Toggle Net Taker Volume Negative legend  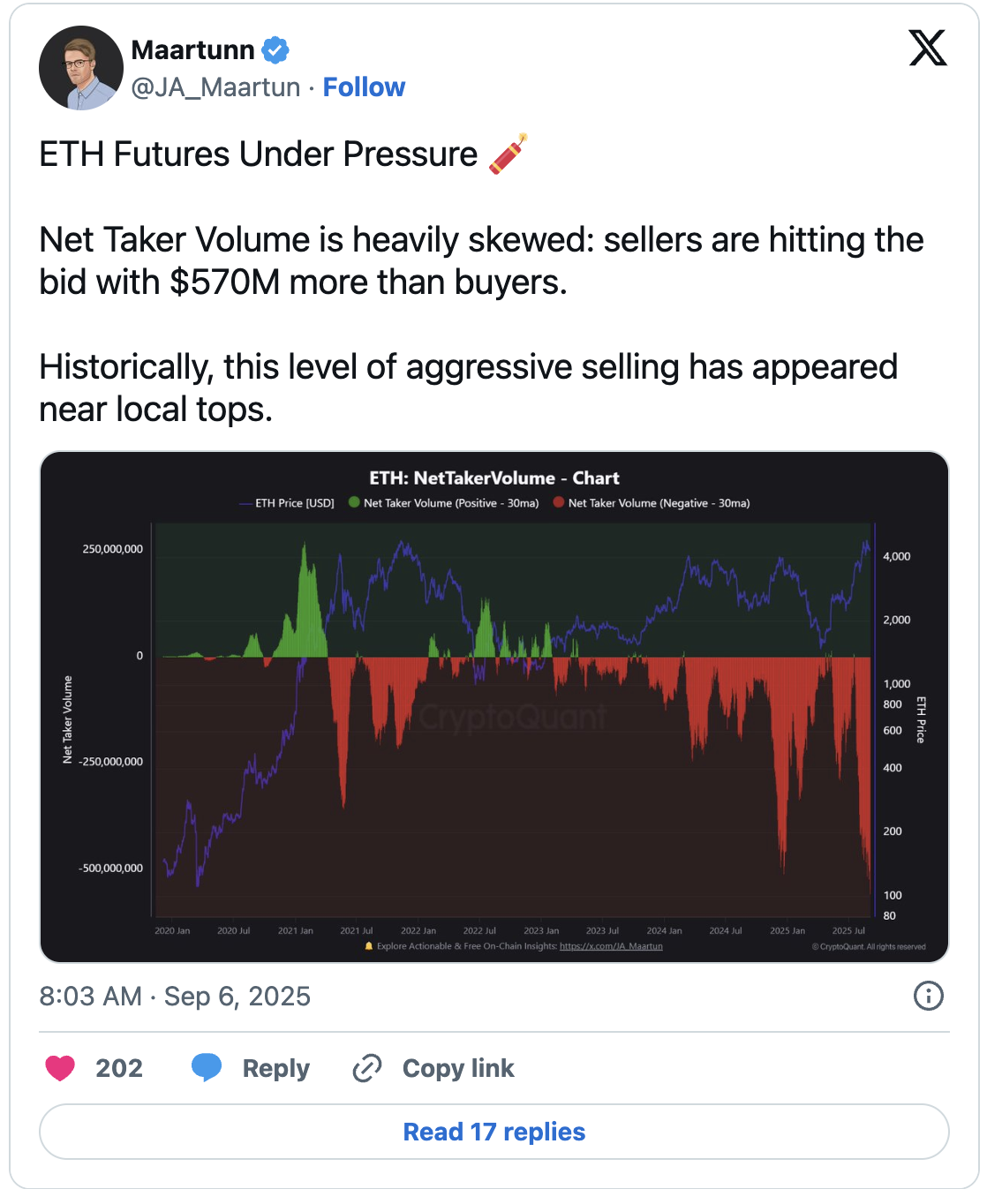click(x=652, y=503)
